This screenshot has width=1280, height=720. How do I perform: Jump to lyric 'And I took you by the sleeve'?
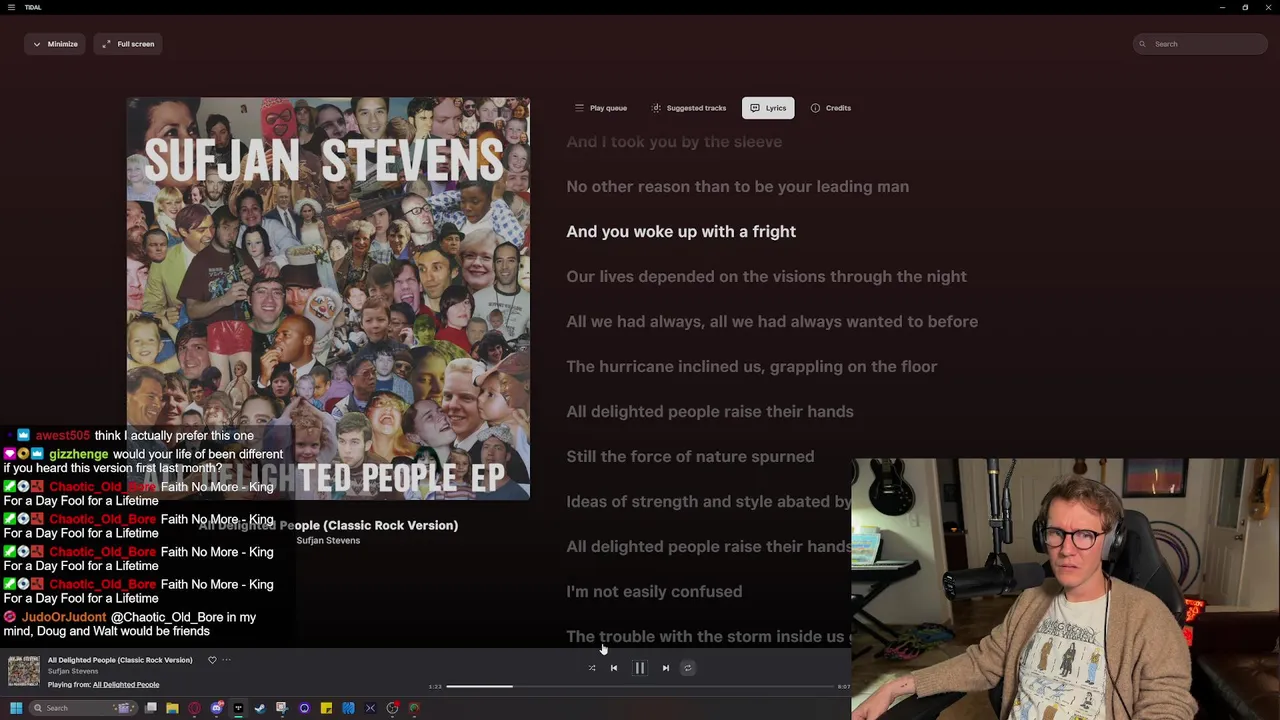pos(674,142)
